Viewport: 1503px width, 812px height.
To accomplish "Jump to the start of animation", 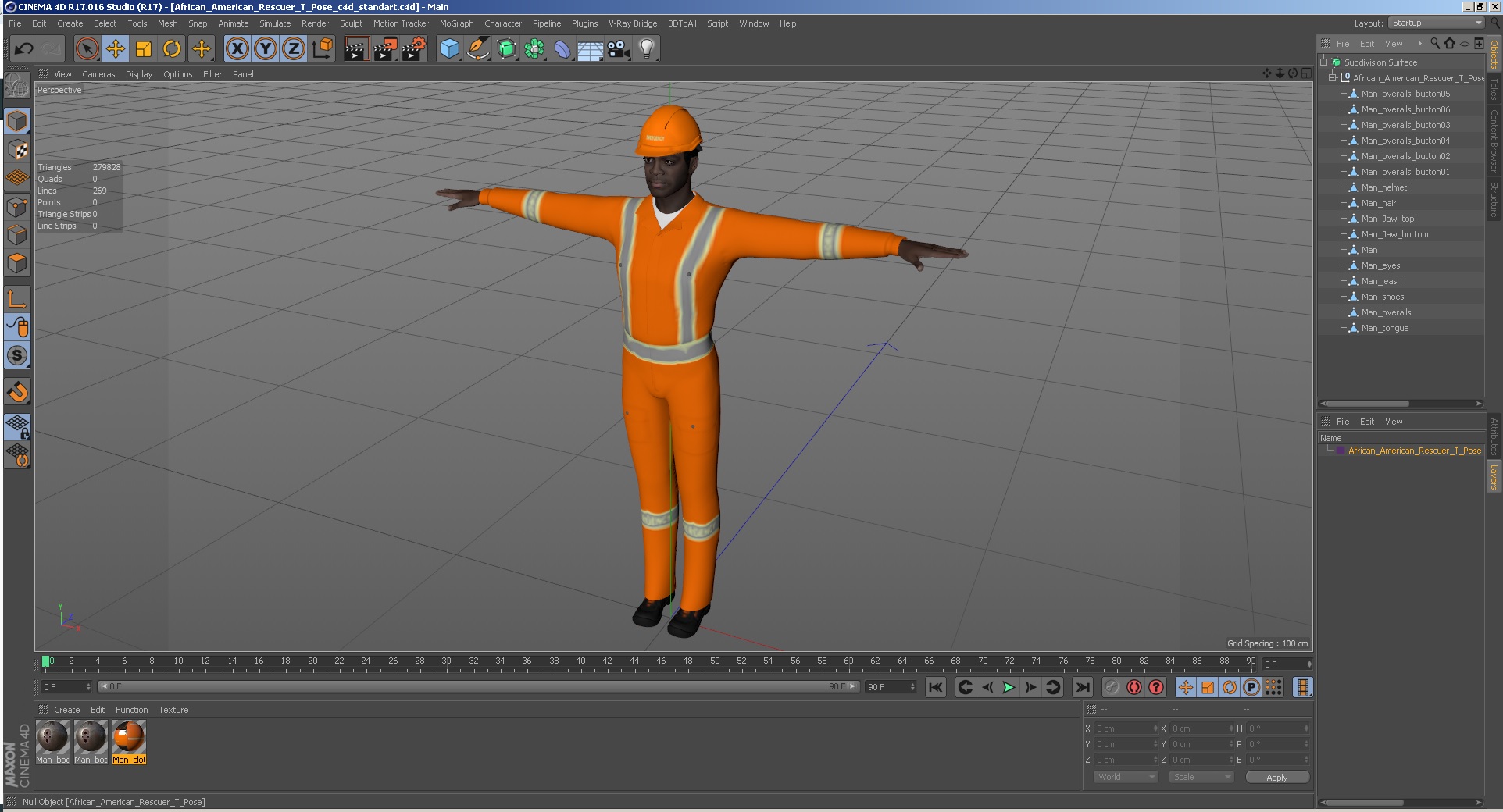I will click(x=935, y=687).
